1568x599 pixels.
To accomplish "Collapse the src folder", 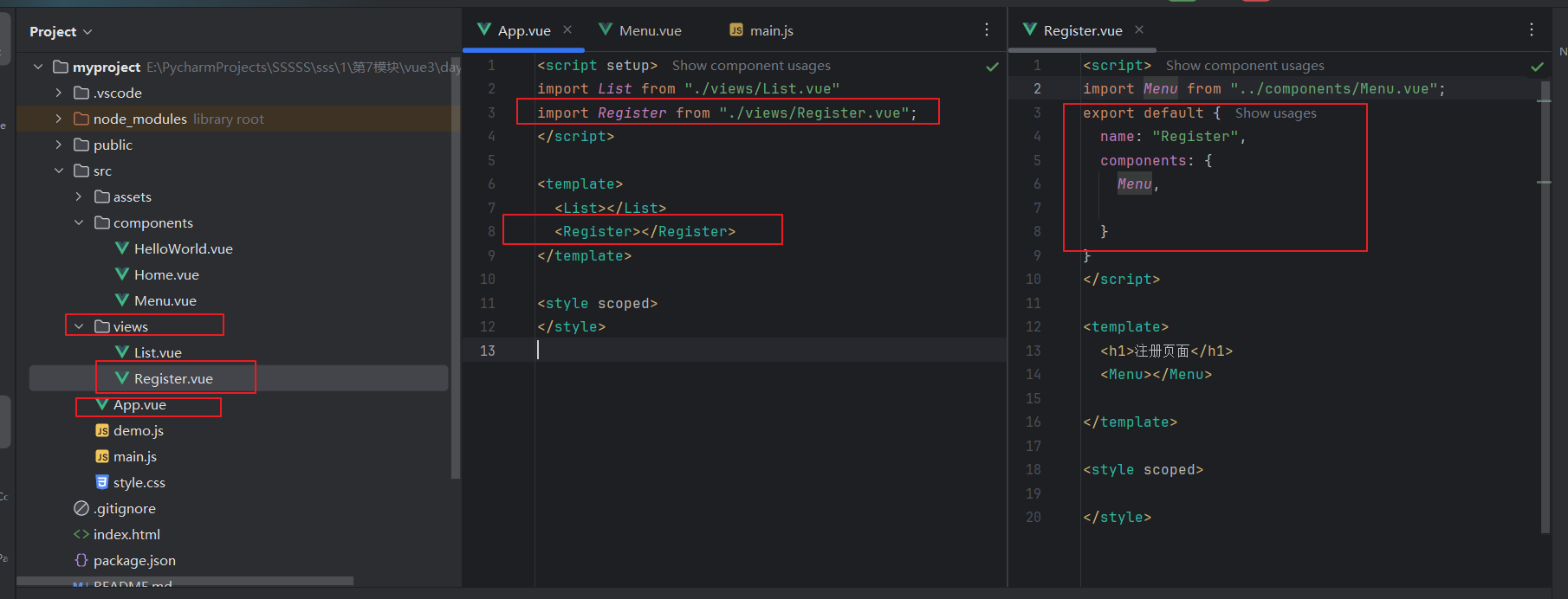I will (x=59, y=171).
